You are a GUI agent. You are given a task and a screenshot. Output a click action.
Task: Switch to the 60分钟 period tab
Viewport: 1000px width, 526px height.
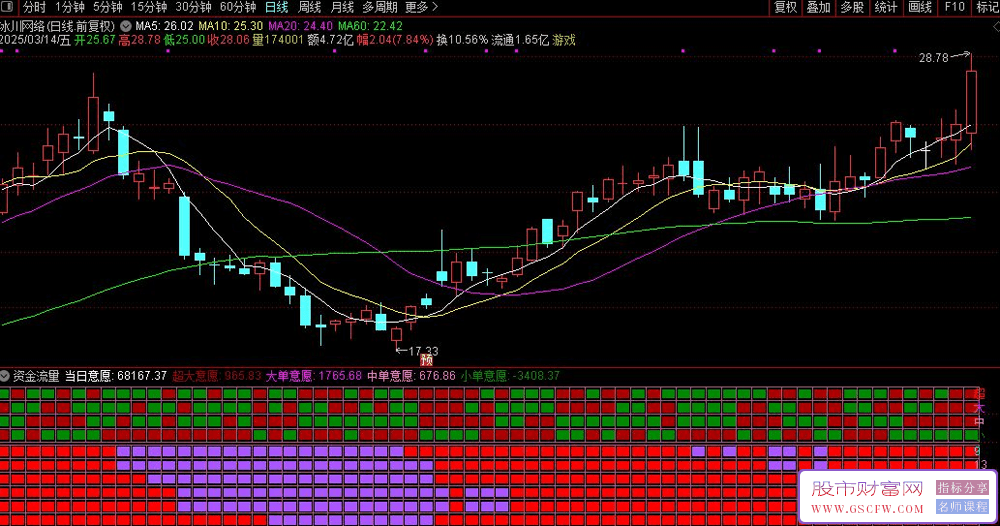(x=238, y=7)
